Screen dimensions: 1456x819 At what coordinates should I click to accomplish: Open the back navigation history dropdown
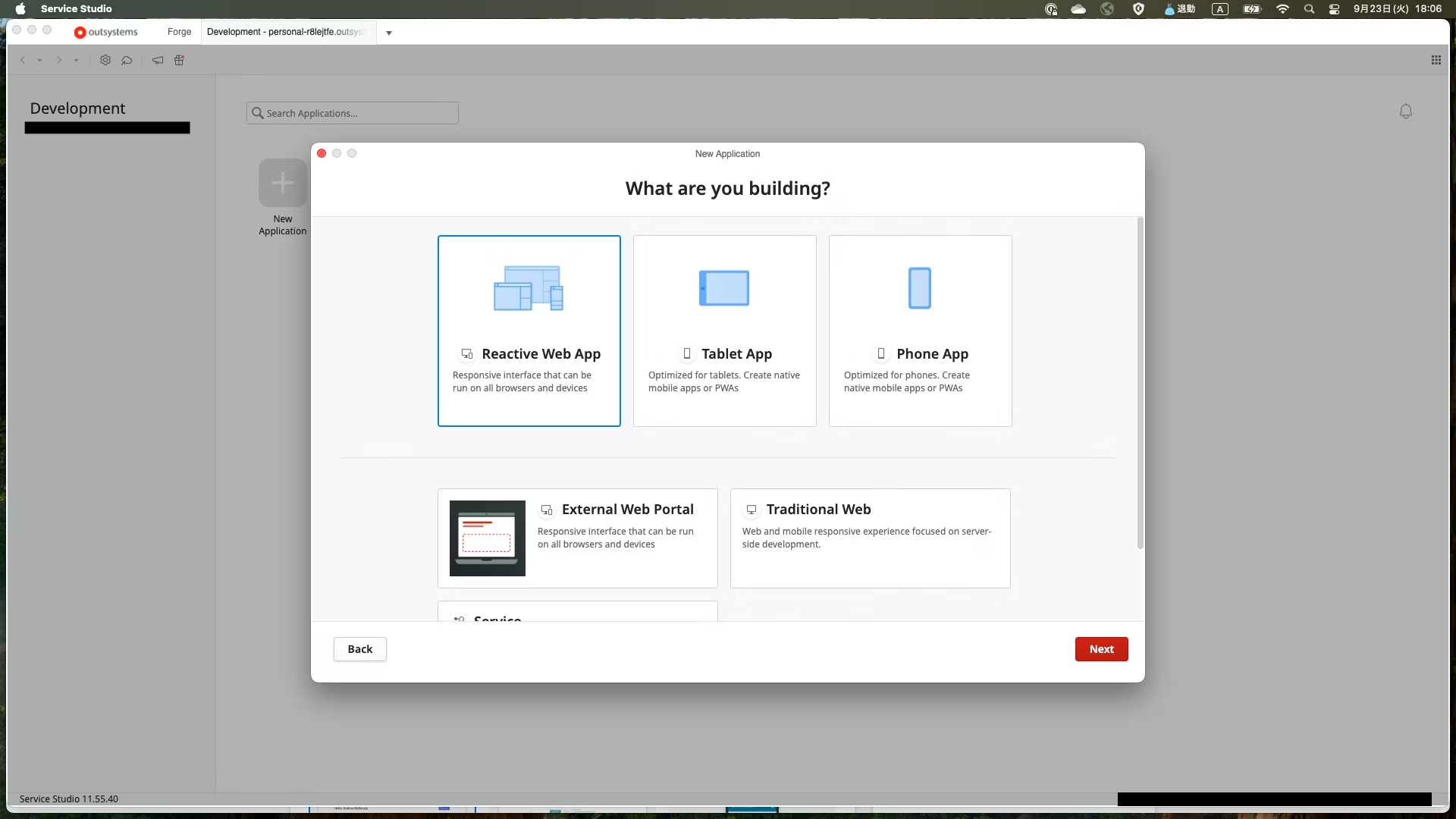click(39, 61)
